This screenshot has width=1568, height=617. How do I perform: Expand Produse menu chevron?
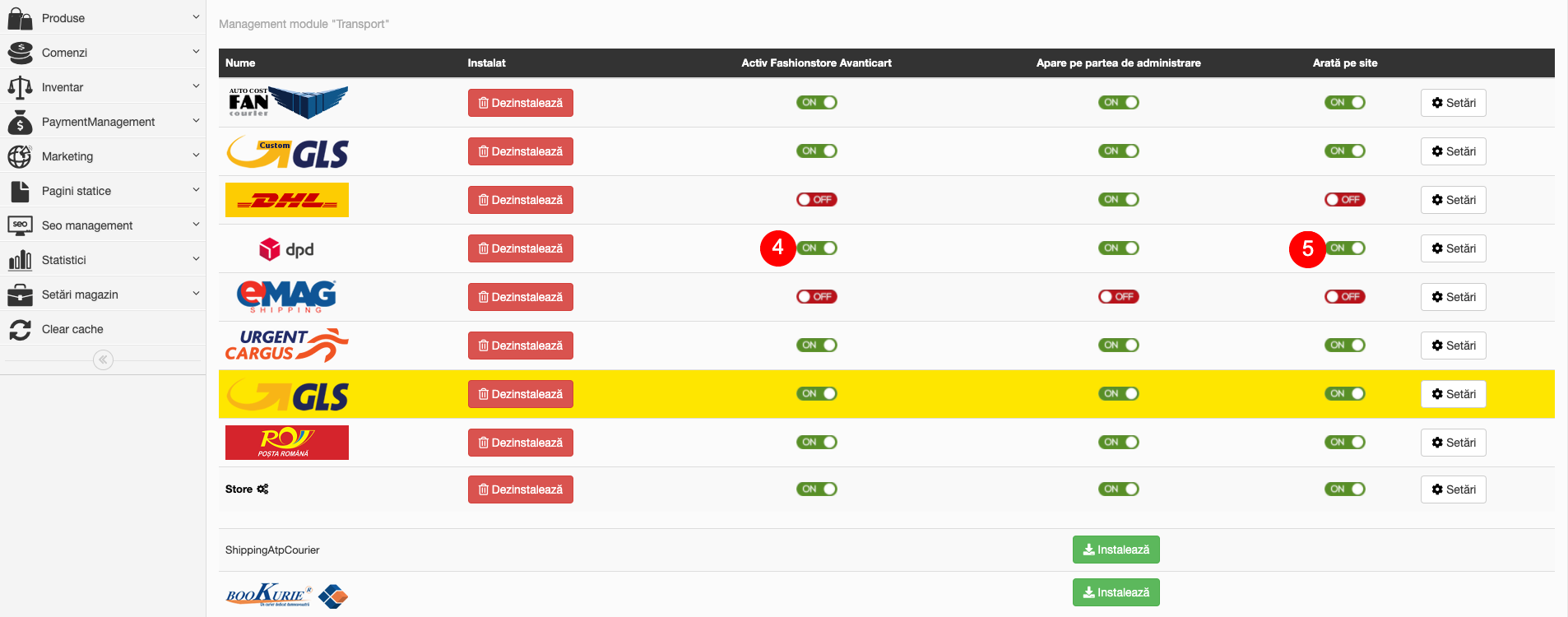coord(196,16)
